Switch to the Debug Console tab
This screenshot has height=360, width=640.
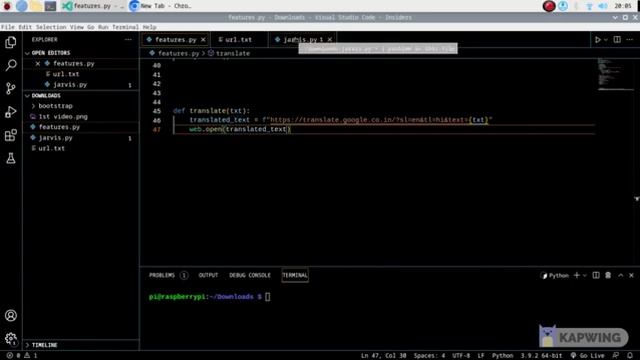(250, 275)
